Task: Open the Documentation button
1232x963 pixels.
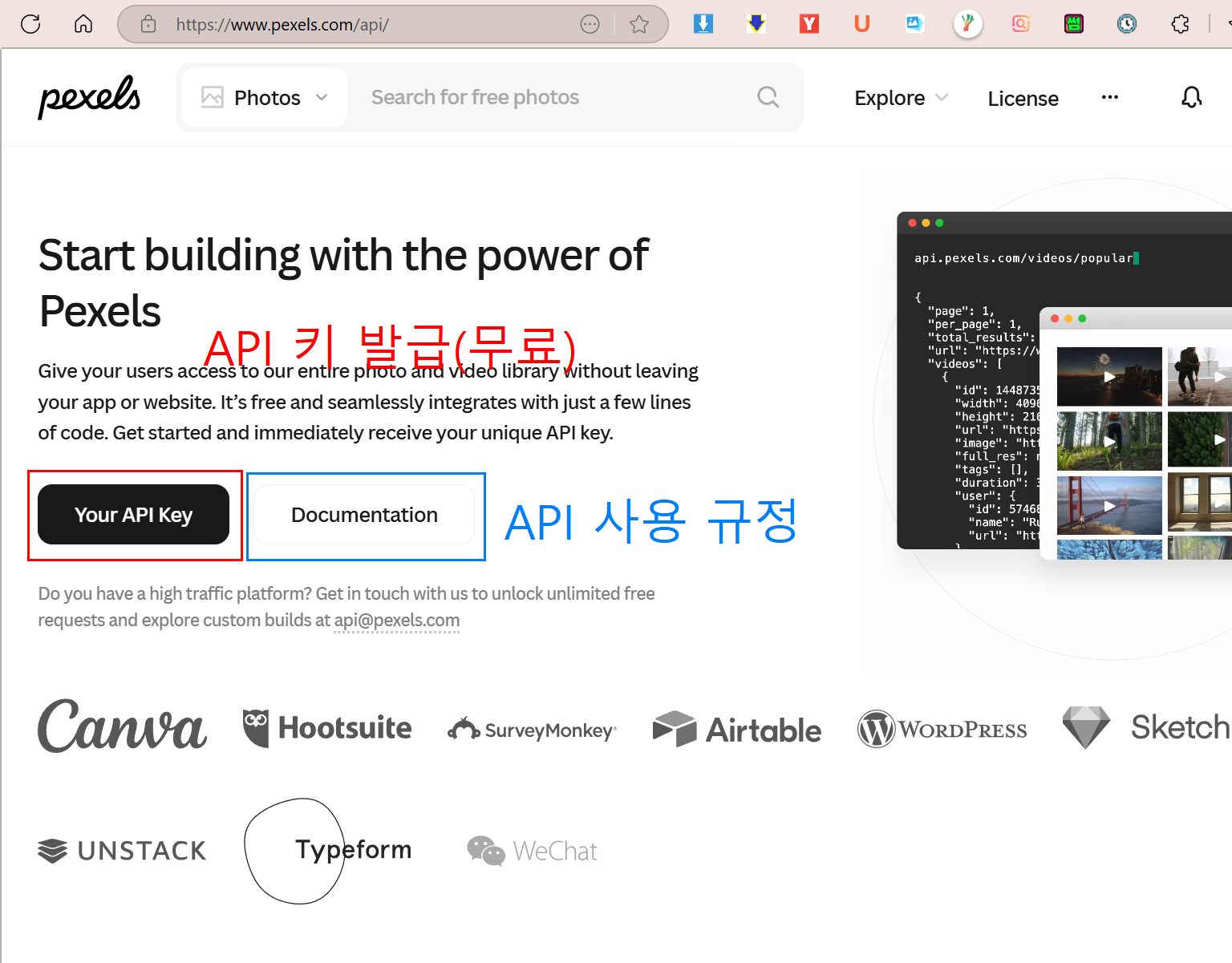Action: (364, 515)
